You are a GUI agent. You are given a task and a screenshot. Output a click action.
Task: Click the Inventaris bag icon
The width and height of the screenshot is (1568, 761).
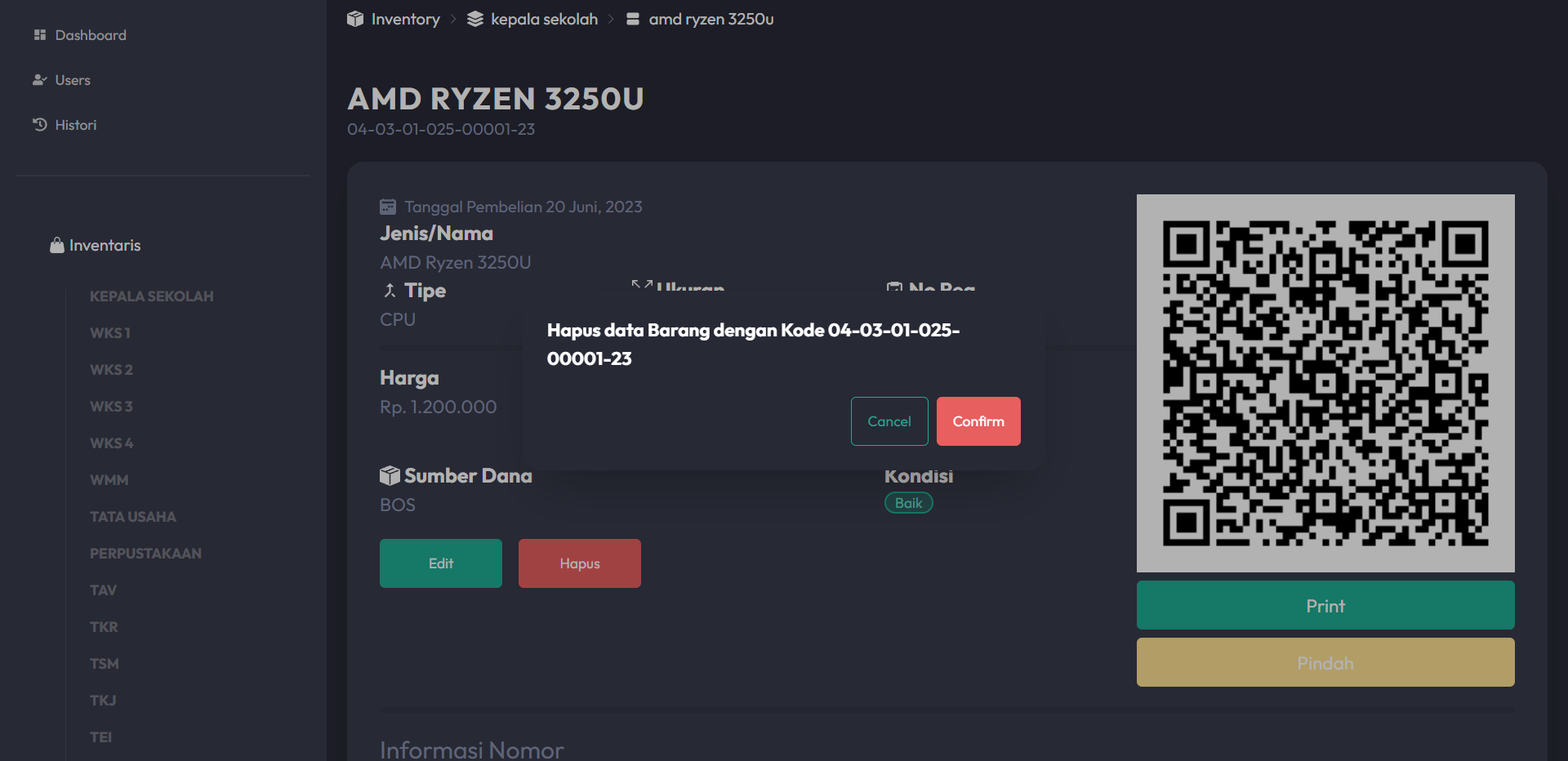[57, 245]
